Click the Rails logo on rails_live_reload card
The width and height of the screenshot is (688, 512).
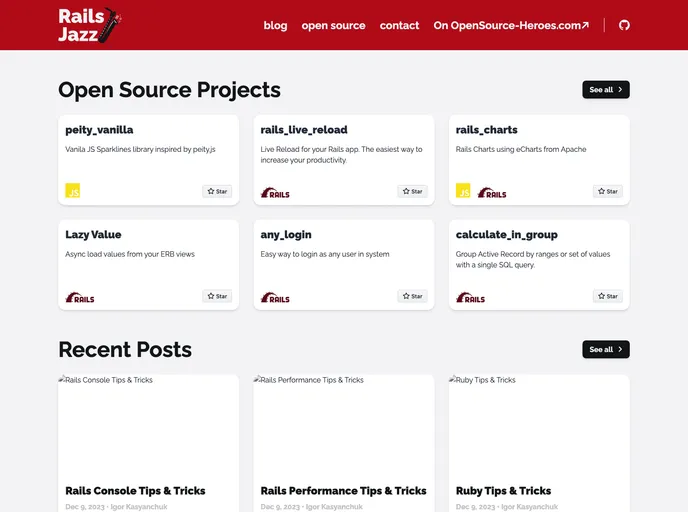coord(275,193)
